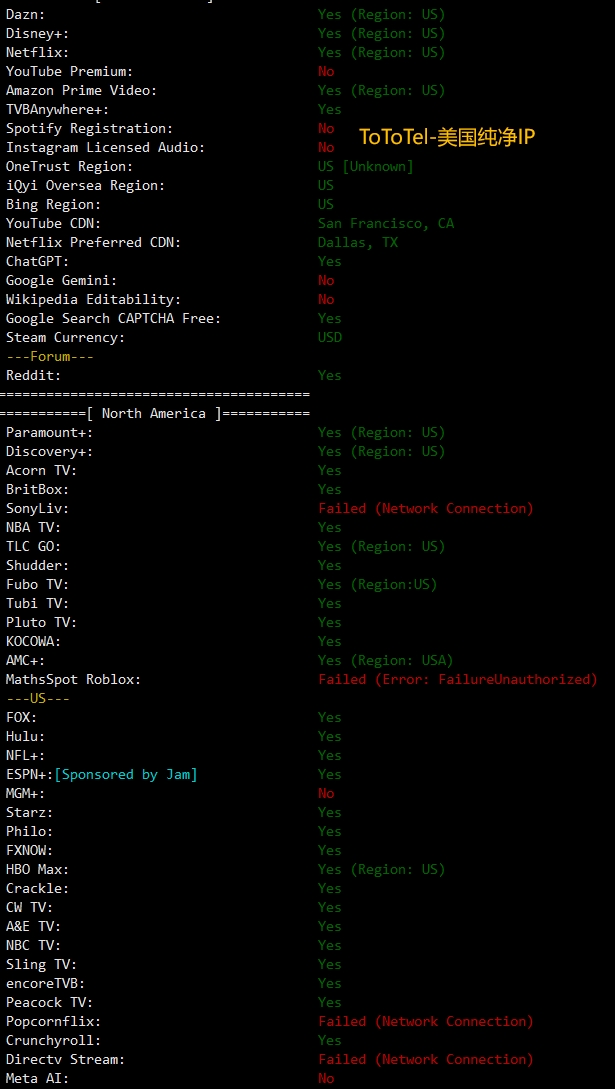615x1089 pixels.
Task: Click the "Google Gemini:" label
Action: click(61, 280)
